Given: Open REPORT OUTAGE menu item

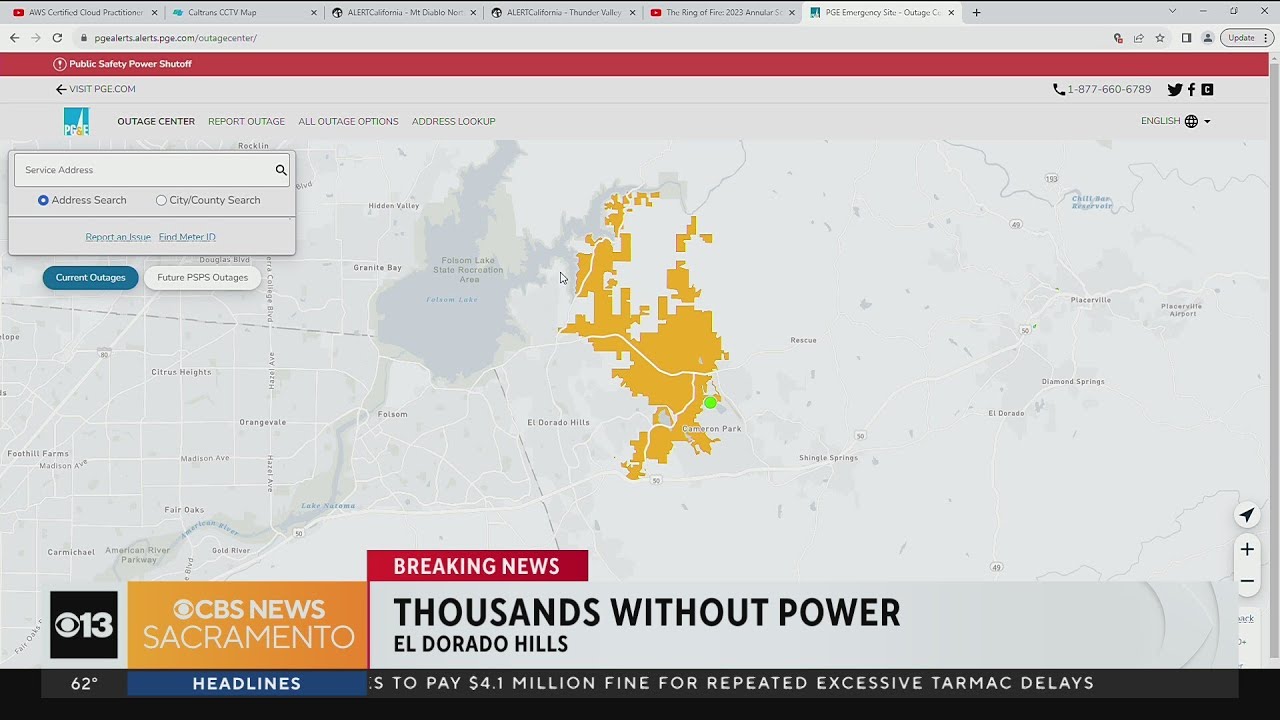Looking at the screenshot, I should [x=246, y=122].
